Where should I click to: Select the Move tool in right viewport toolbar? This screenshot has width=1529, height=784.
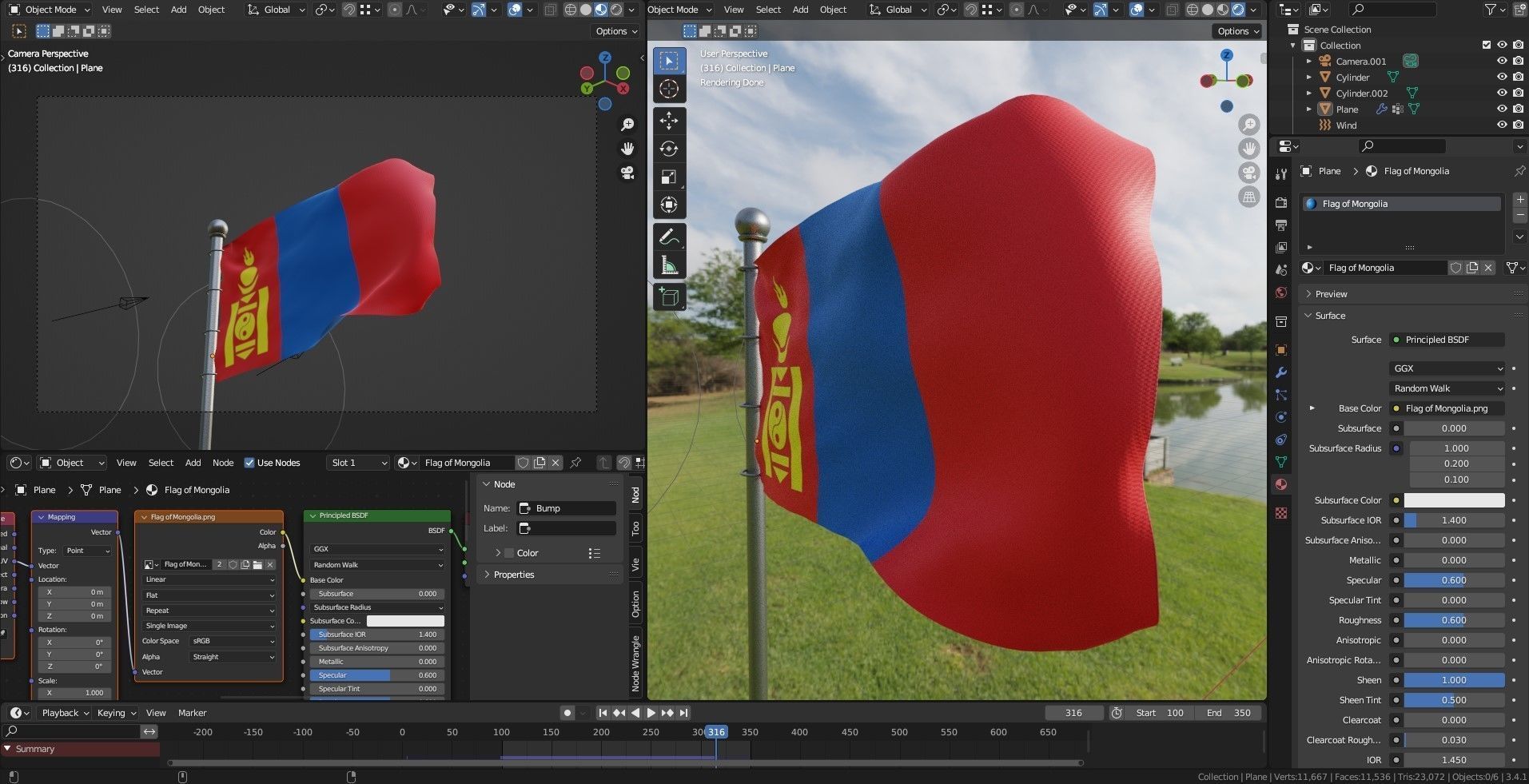[x=669, y=121]
